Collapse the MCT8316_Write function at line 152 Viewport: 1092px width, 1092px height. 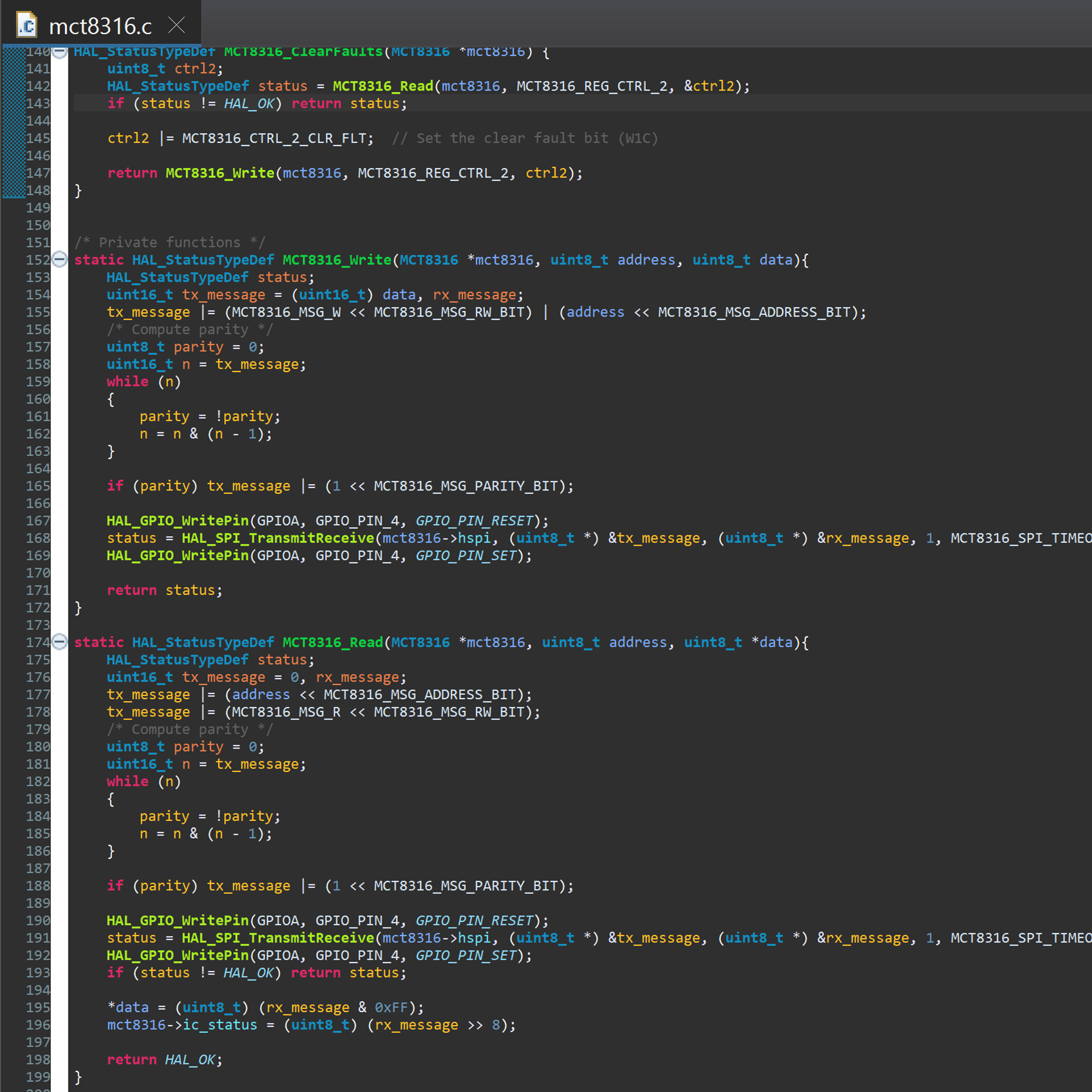(x=59, y=260)
